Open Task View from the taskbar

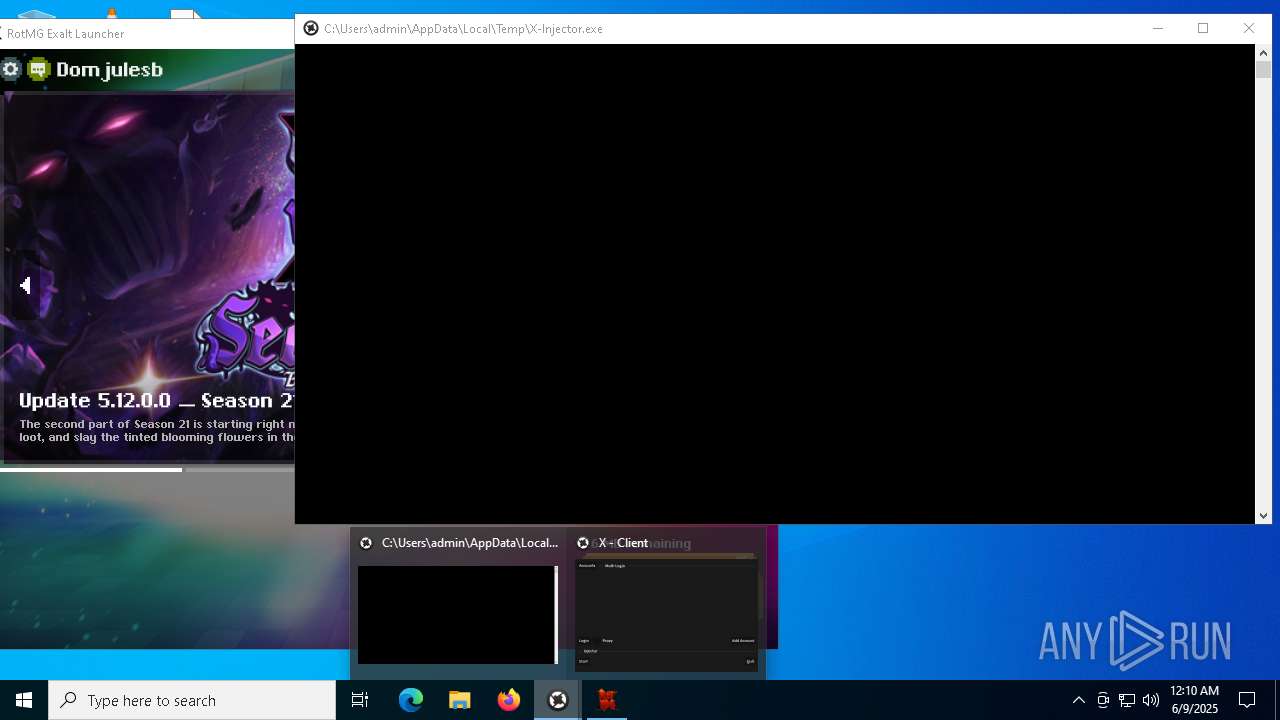tap(360, 700)
